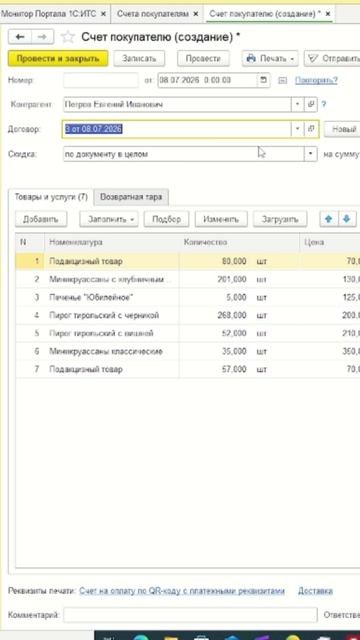Open the Договор record with its open icon

pyautogui.click(x=311, y=129)
